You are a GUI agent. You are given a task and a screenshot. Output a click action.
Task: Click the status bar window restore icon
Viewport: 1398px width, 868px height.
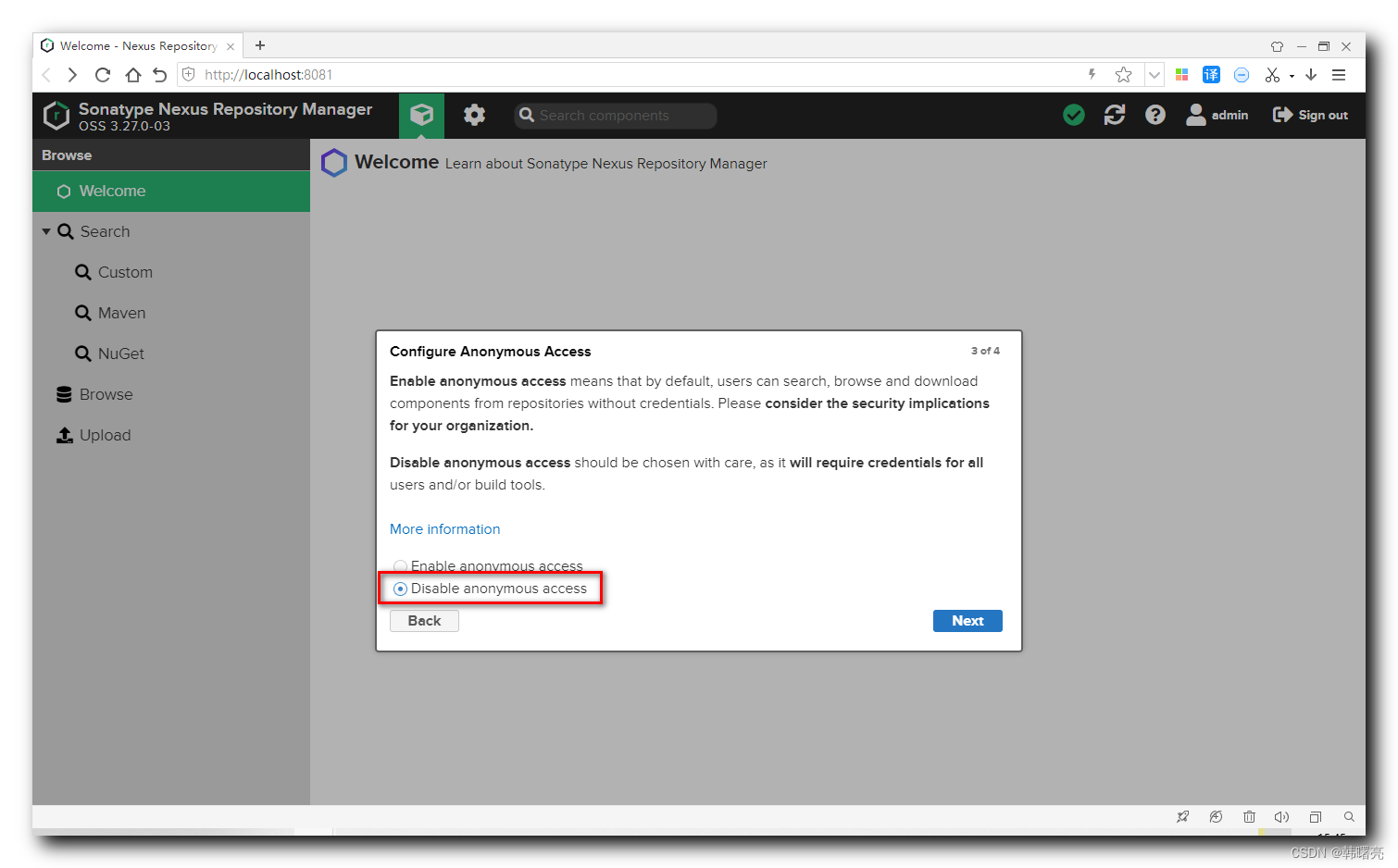coord(1316,817)
